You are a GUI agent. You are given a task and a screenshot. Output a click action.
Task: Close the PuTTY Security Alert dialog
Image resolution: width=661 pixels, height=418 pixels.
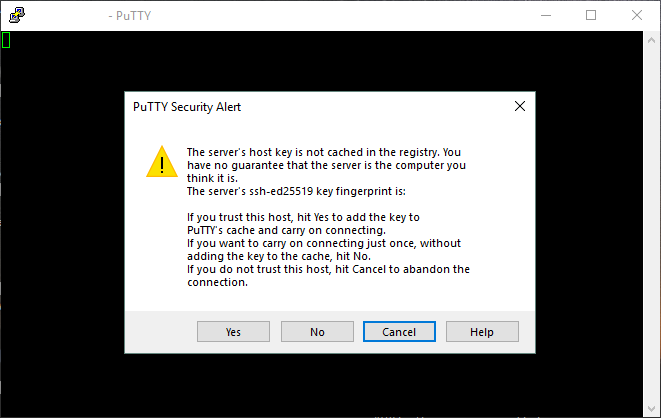[520, 106]
